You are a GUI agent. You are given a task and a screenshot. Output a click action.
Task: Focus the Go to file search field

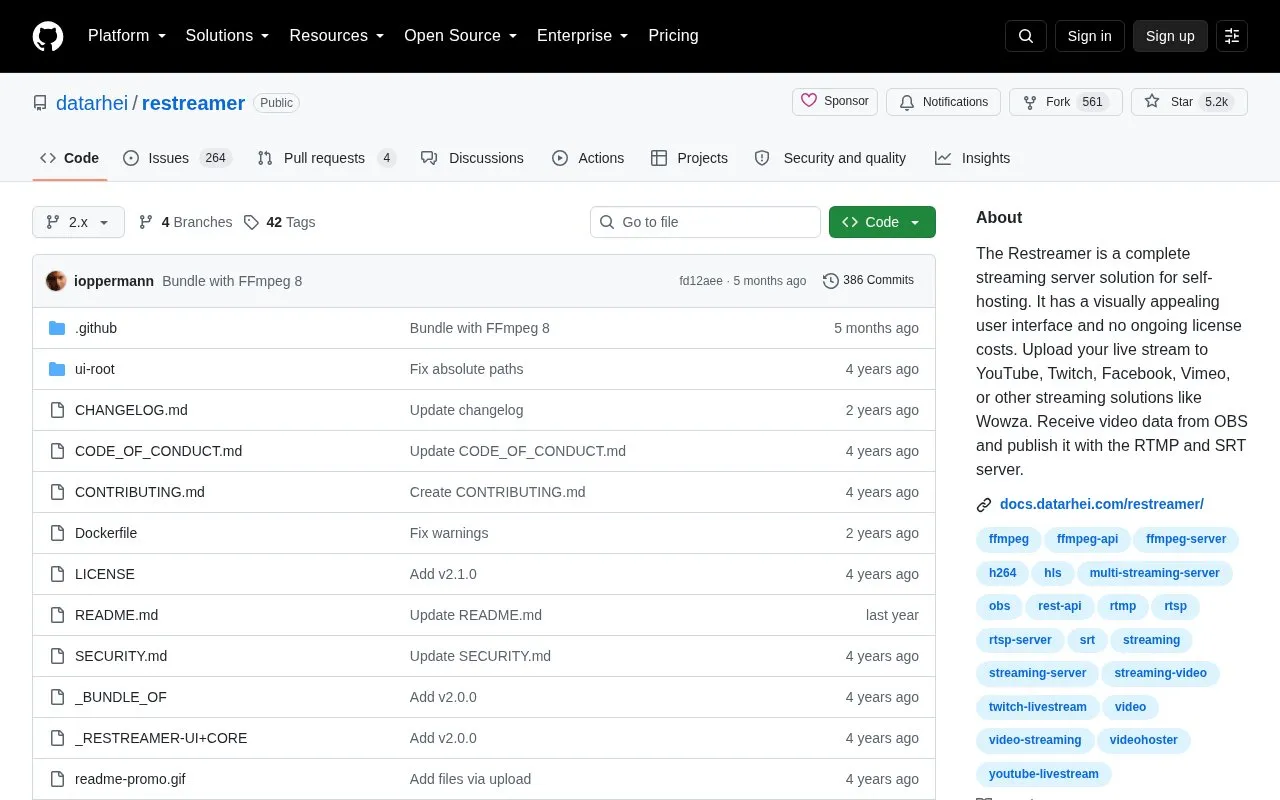click(x=705, y=222)
